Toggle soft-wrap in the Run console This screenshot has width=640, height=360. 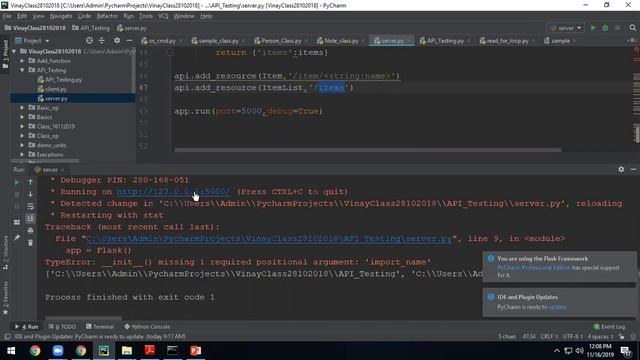[x=30, y=207]
